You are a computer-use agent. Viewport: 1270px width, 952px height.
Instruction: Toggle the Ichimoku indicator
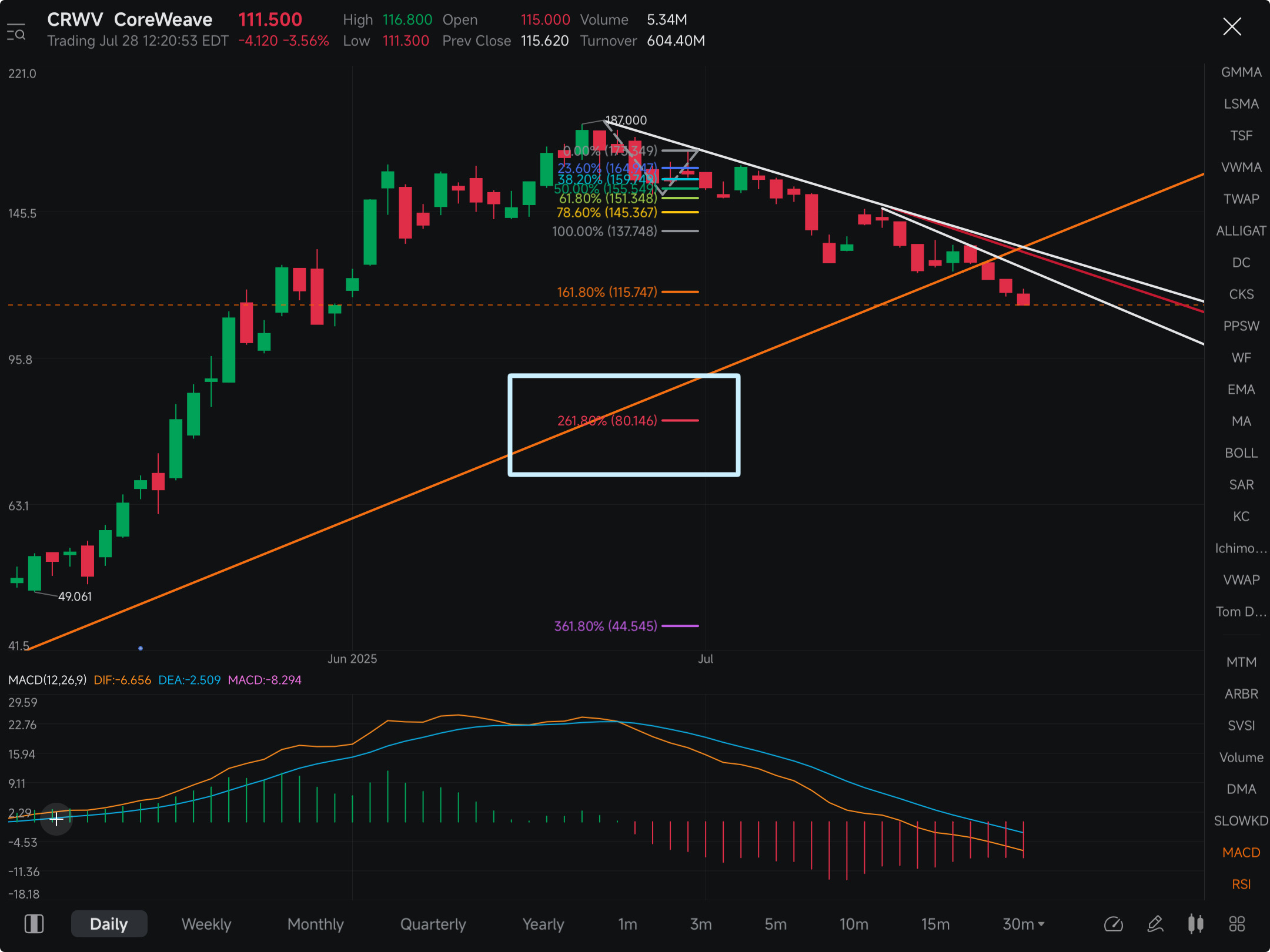(1241, 548)
